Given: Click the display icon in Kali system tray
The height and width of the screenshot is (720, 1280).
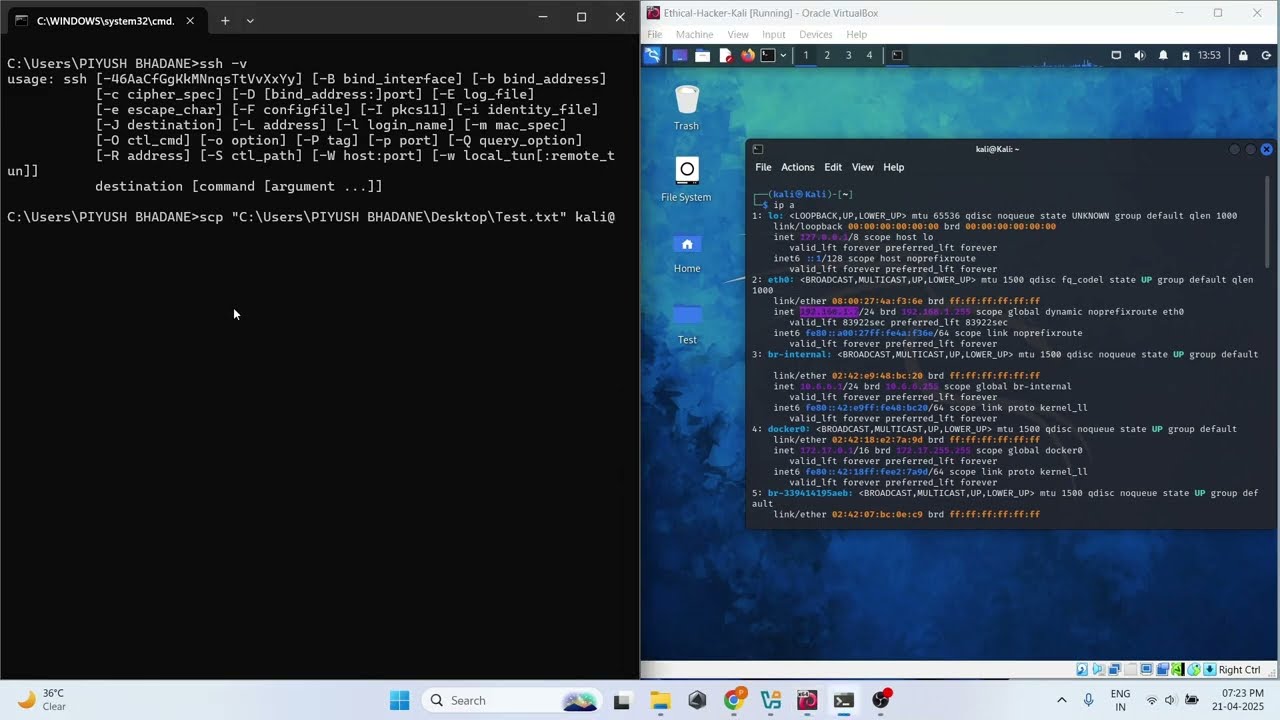Looking at the screenshot, I should [x=1116, y=55].
